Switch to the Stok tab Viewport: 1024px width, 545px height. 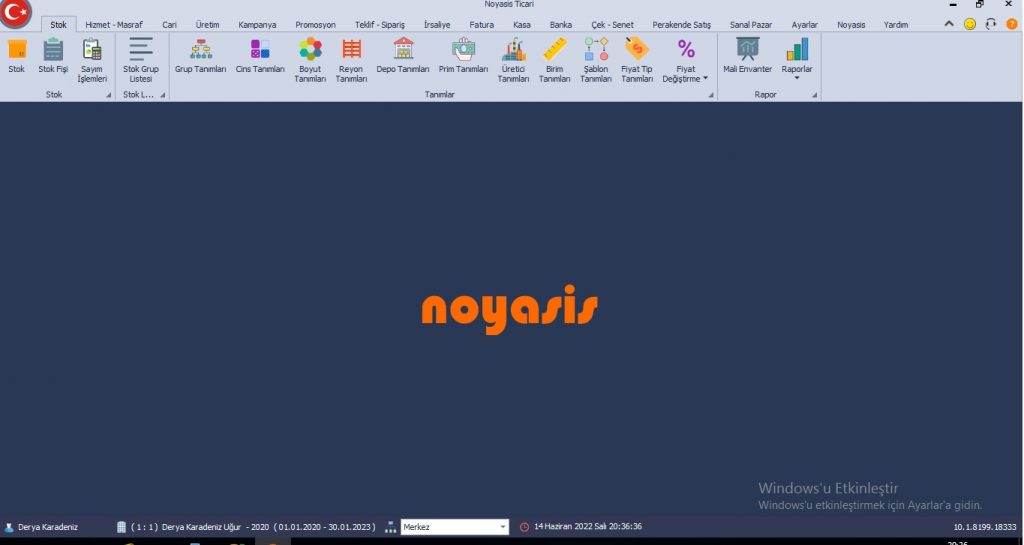click(x=59, y=25)
